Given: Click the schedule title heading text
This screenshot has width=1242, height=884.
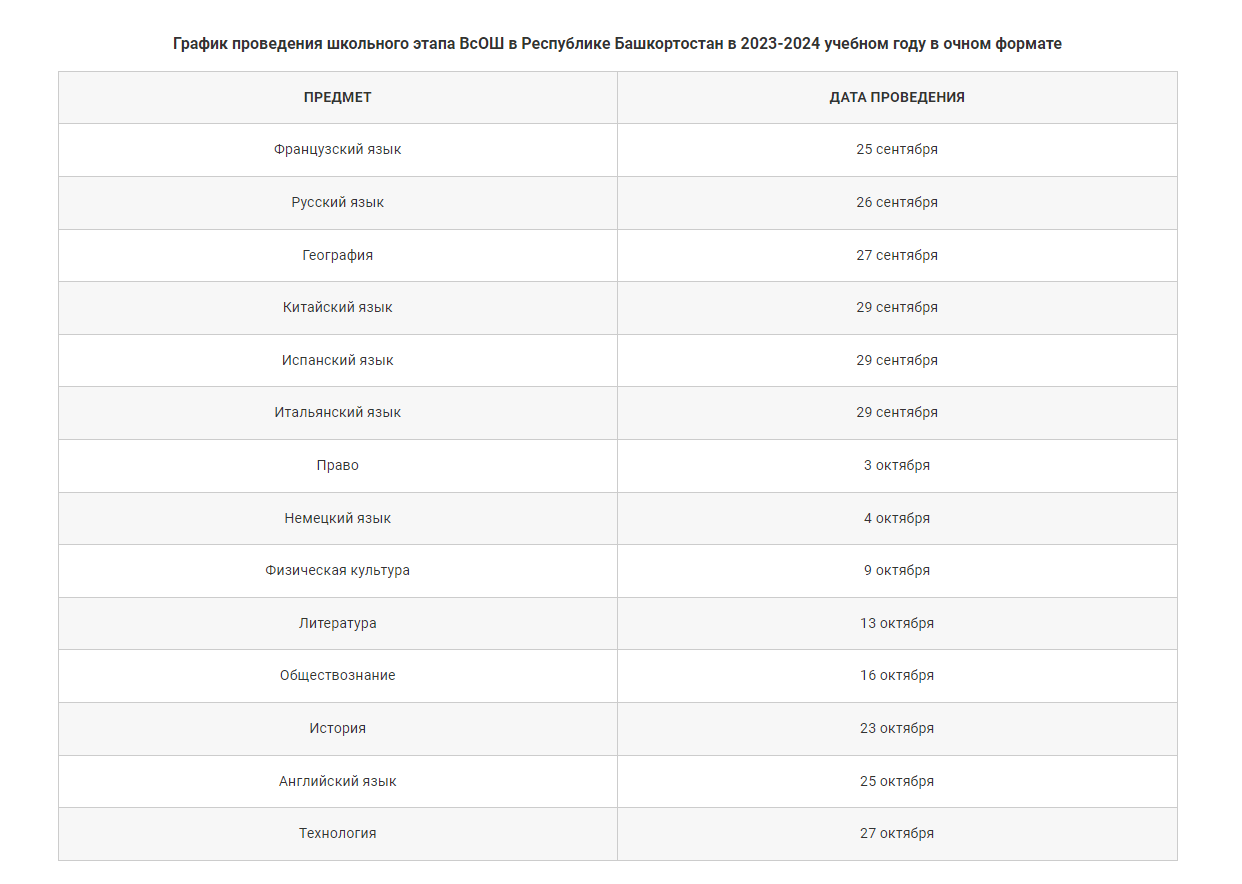Looking at the screenshot, I should [617, 44].
